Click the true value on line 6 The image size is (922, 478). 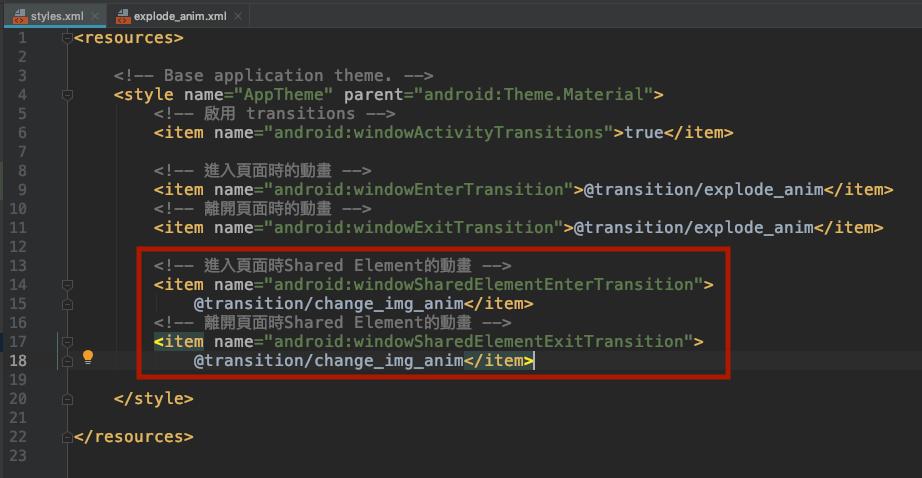click(x=644, y=133)
